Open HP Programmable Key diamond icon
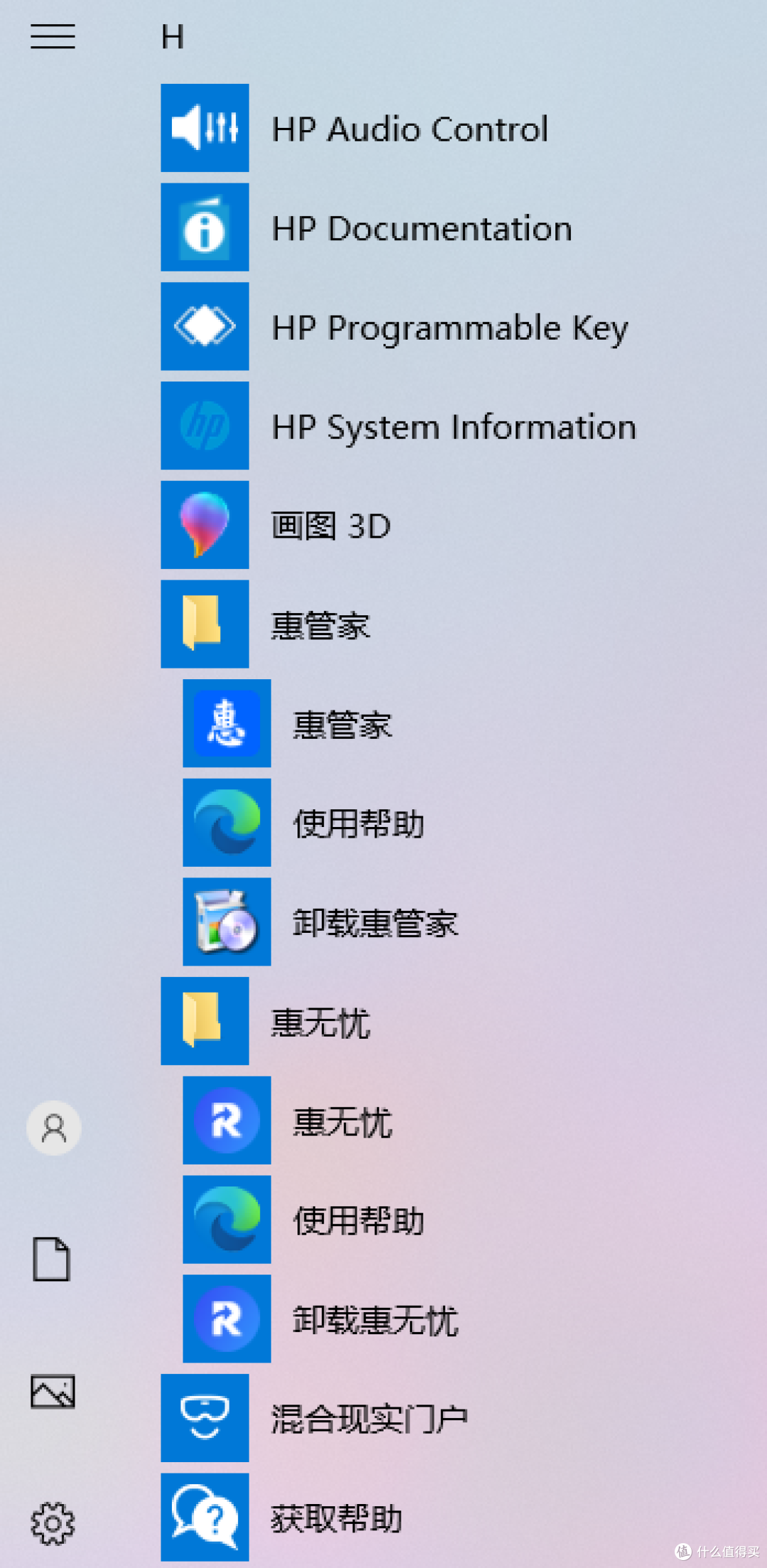Viewport: 767px width, 1568px height. pos(205,327)
